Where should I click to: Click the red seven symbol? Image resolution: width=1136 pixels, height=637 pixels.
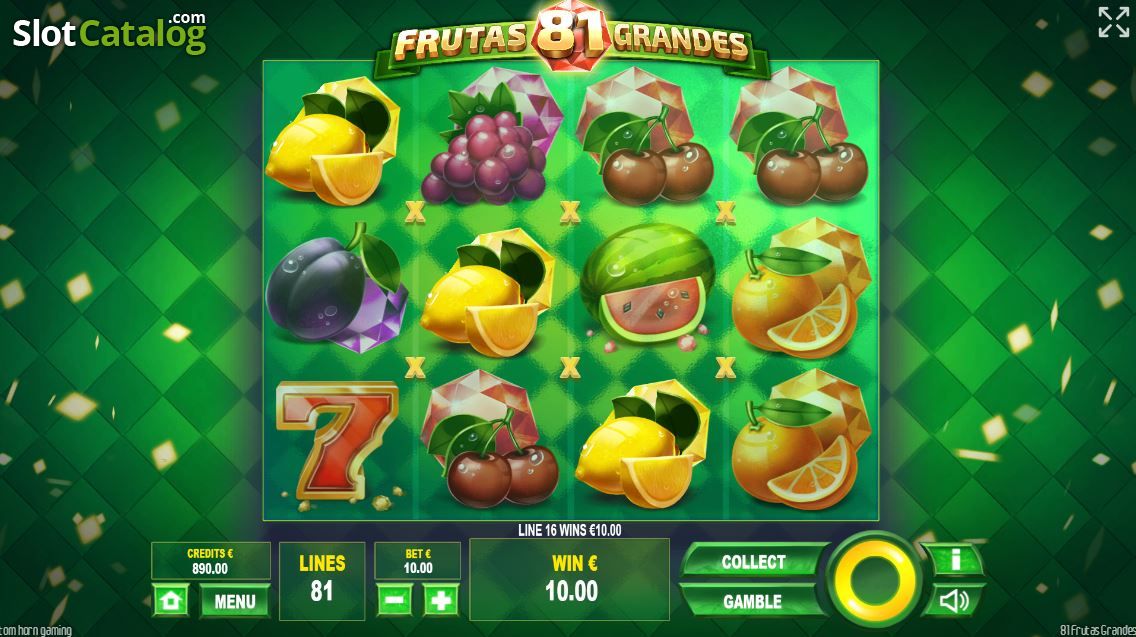click(x=338, y=444)
